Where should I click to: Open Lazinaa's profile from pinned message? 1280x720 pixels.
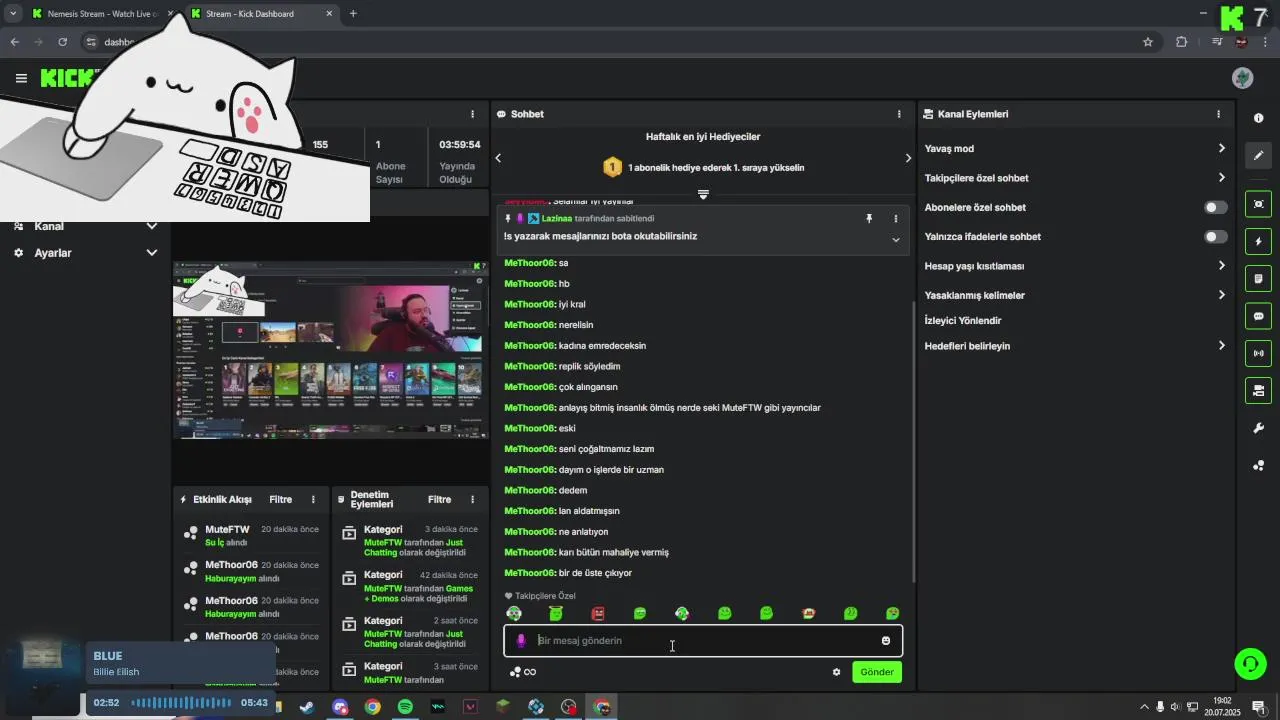pyautogui.click(x=558, y=218)
